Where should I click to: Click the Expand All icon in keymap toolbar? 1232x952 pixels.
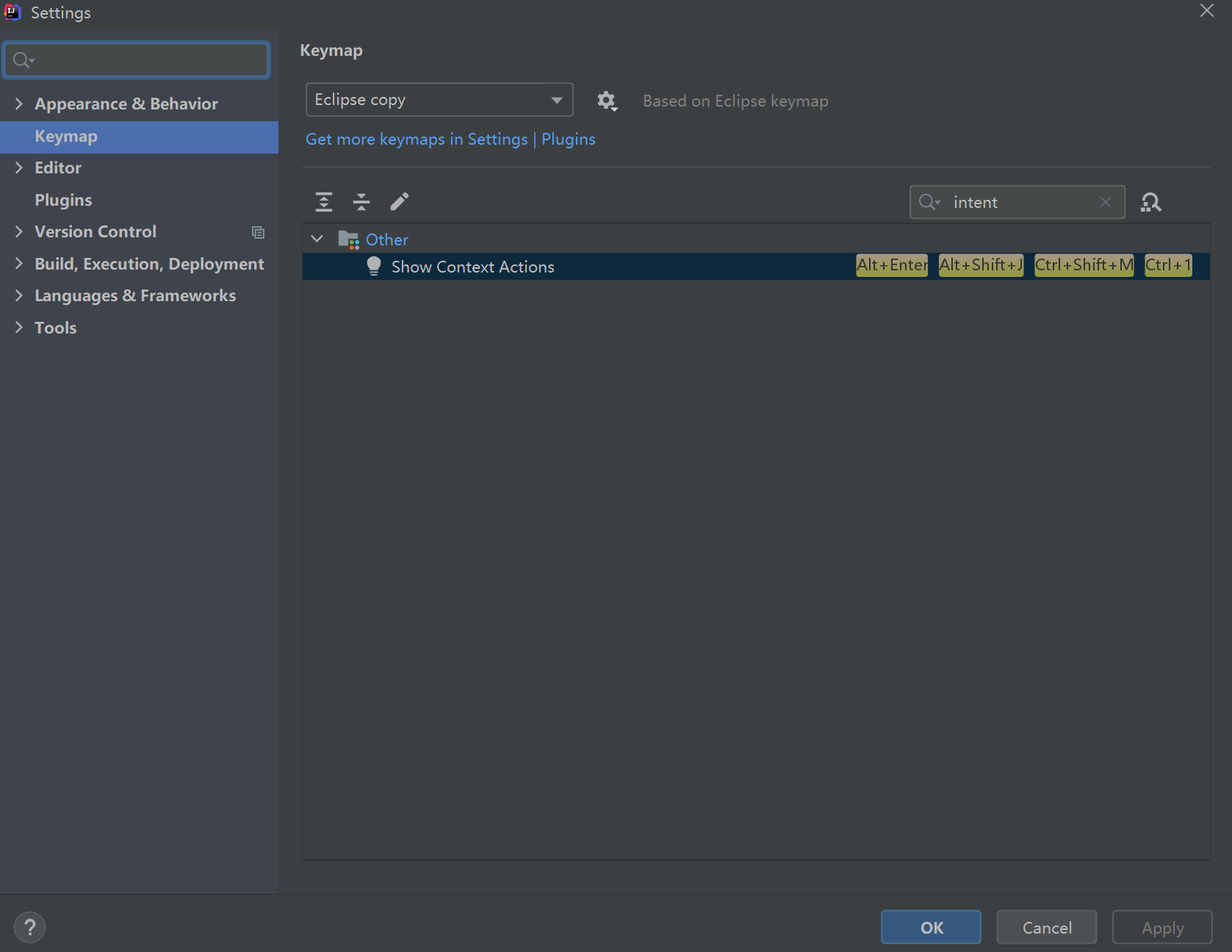[323, 201]
